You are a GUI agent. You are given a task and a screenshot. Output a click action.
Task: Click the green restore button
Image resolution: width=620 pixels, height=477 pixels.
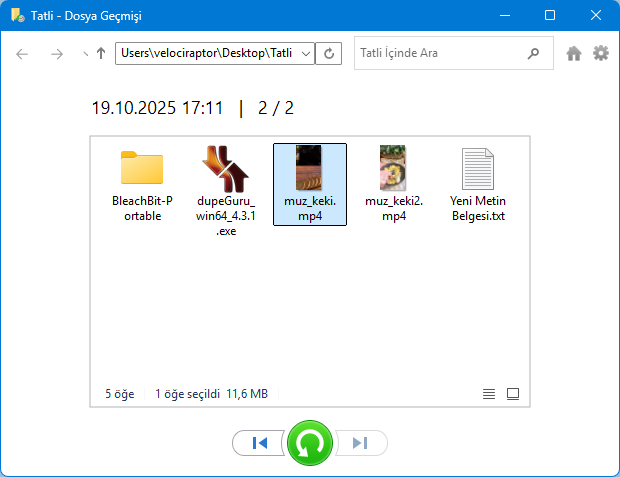click(310, 443)
